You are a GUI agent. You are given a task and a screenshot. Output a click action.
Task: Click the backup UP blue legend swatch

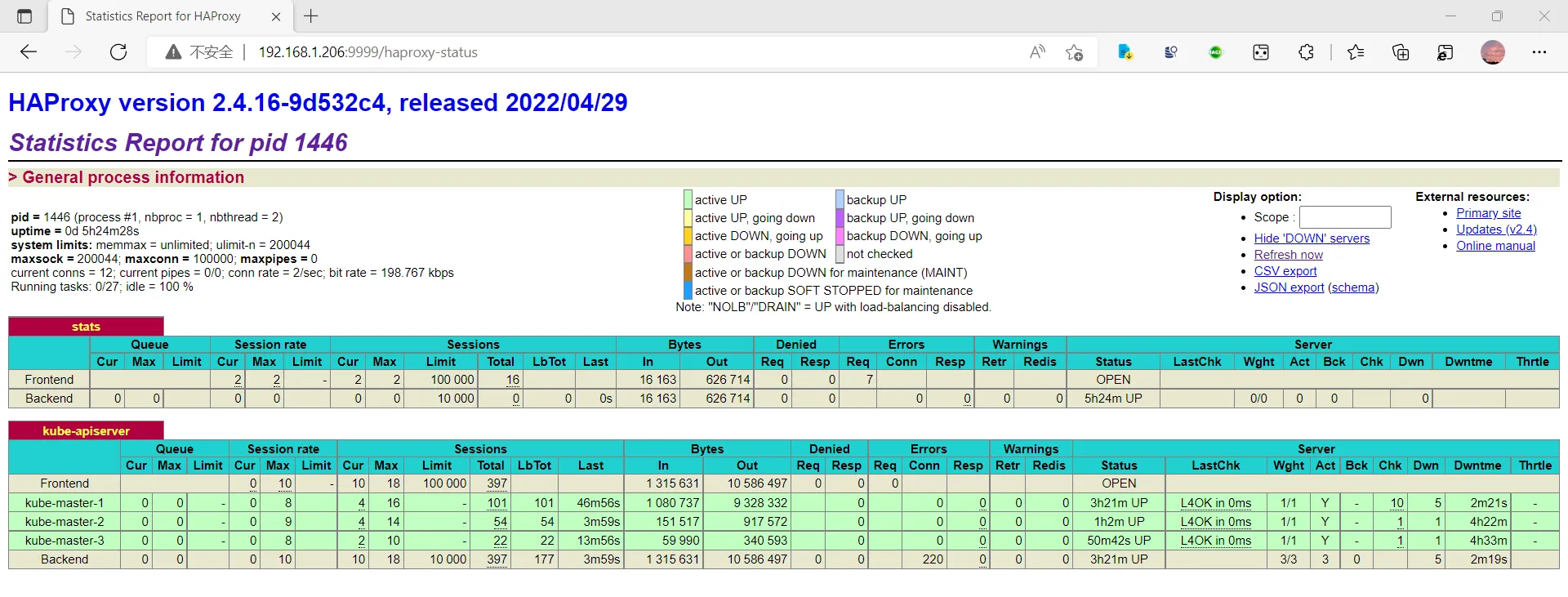(840, 199)
